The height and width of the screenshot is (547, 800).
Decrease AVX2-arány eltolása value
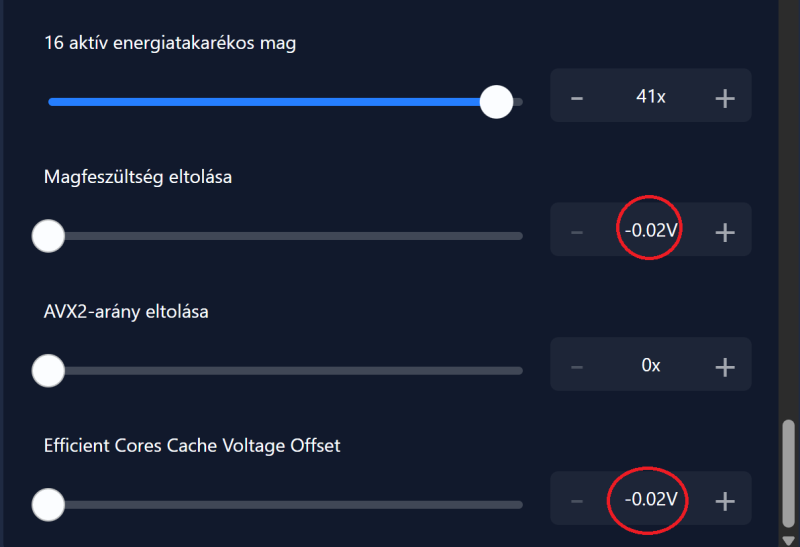577,366
